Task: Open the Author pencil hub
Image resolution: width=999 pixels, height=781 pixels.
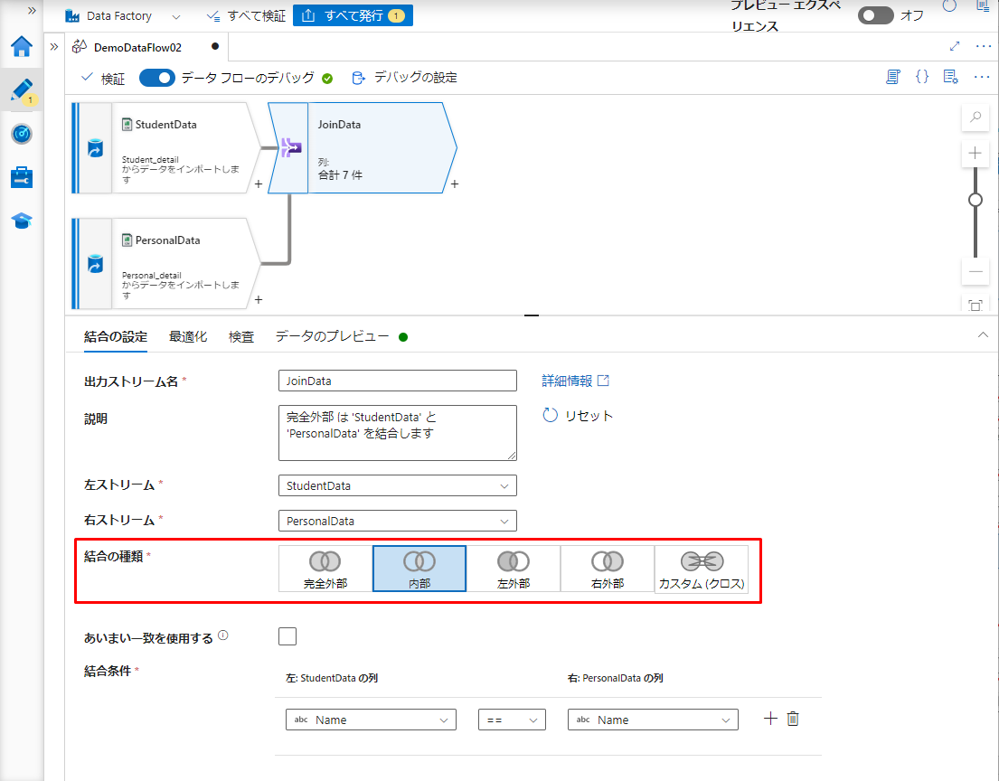Action: (22, 90)
